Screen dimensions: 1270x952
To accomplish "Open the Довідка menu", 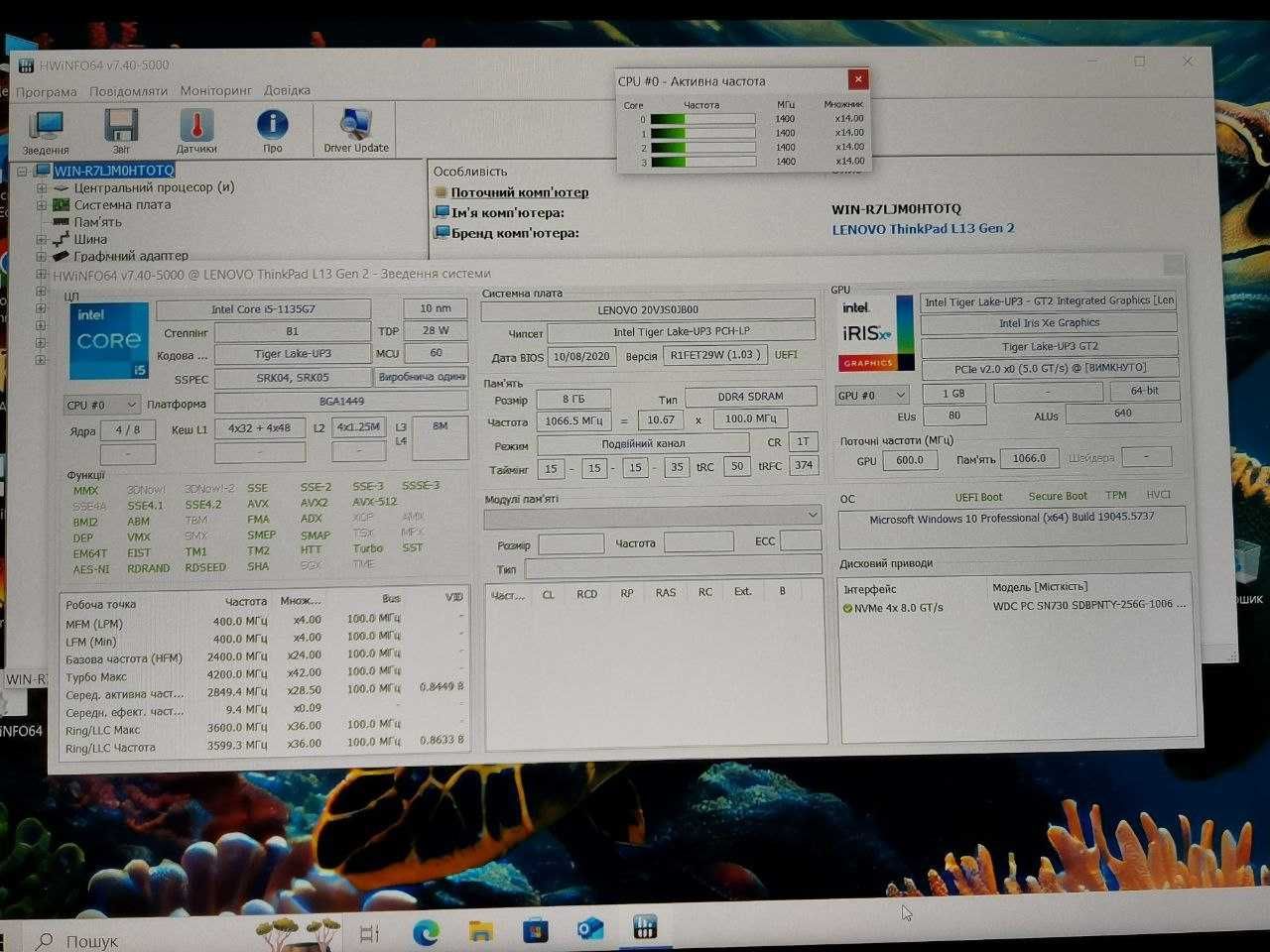I will click(287, 90).
